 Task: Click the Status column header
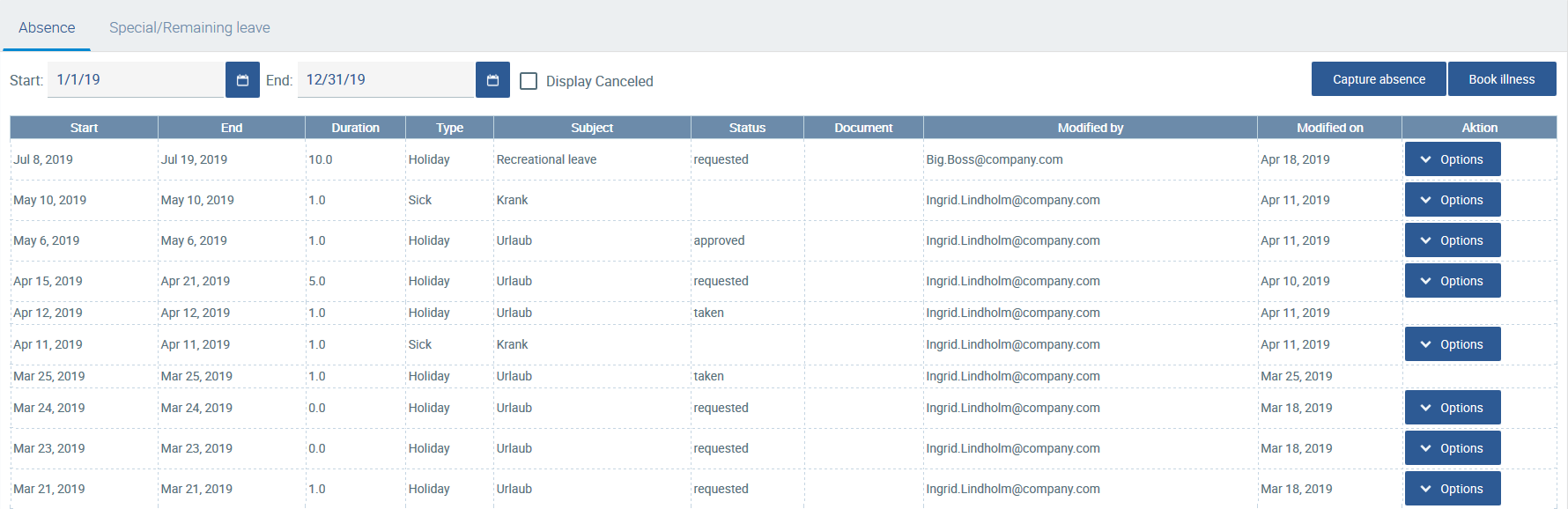pos(747,128)
